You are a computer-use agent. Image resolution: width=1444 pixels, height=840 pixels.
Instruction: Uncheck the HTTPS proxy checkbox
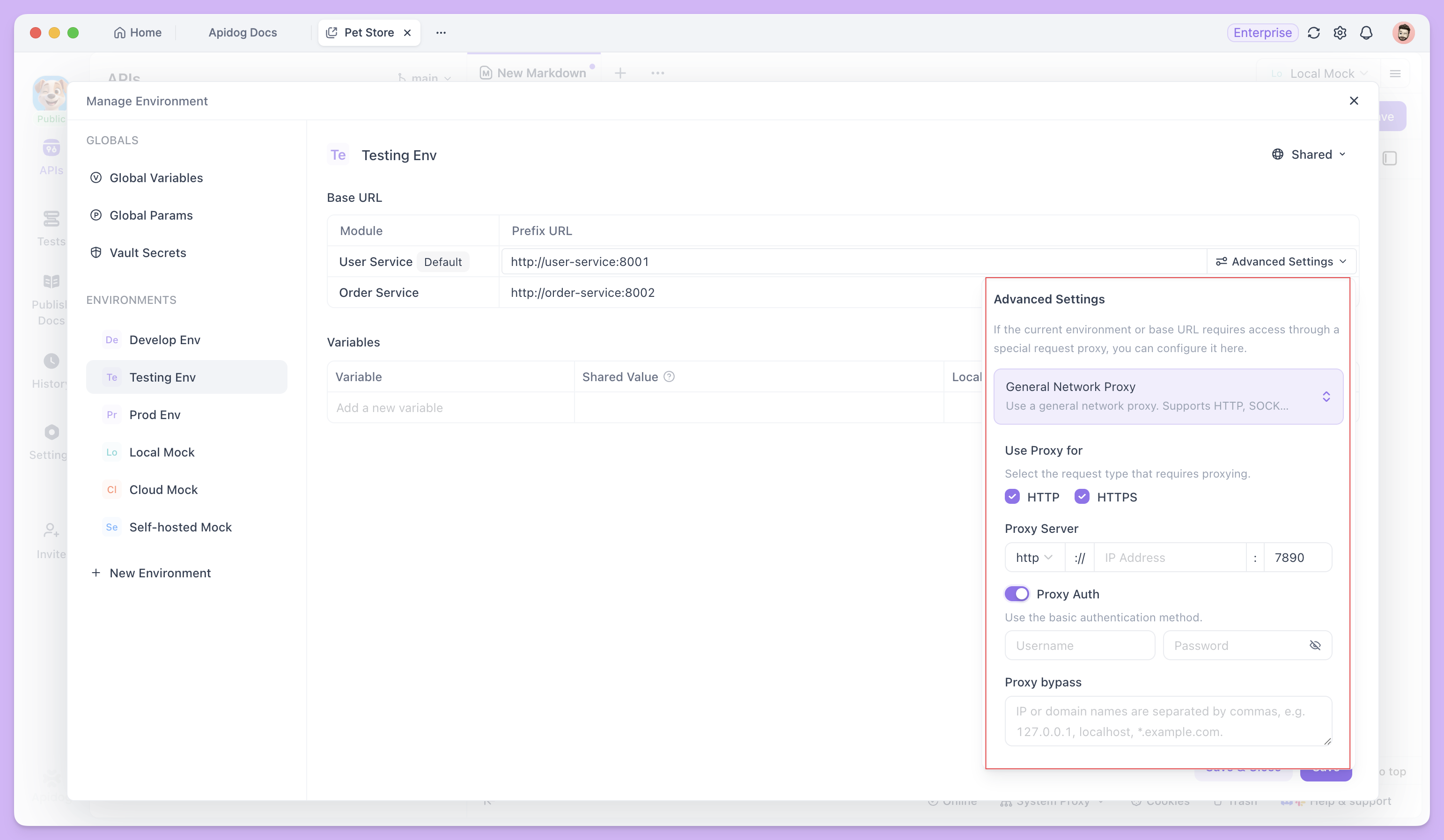coord(1082,496)
